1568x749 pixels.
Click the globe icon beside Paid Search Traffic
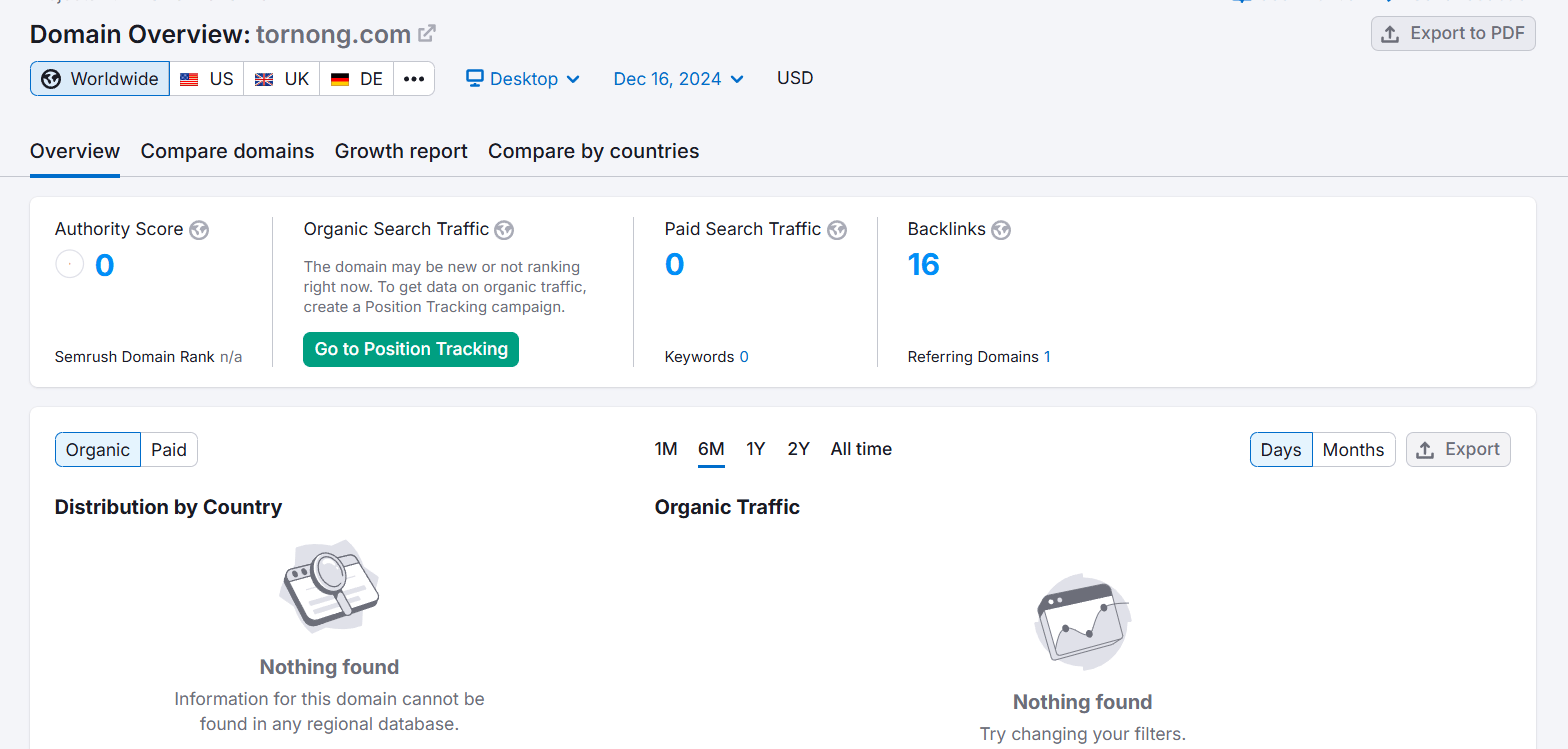[837, 230]
